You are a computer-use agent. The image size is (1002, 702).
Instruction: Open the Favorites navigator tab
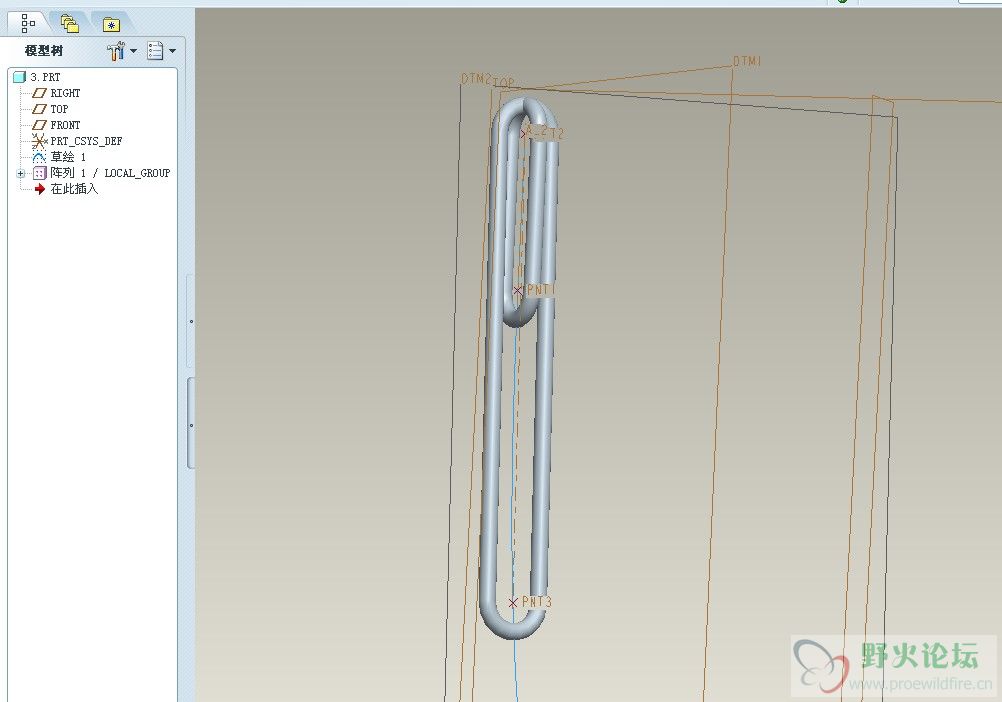(111, 24)
